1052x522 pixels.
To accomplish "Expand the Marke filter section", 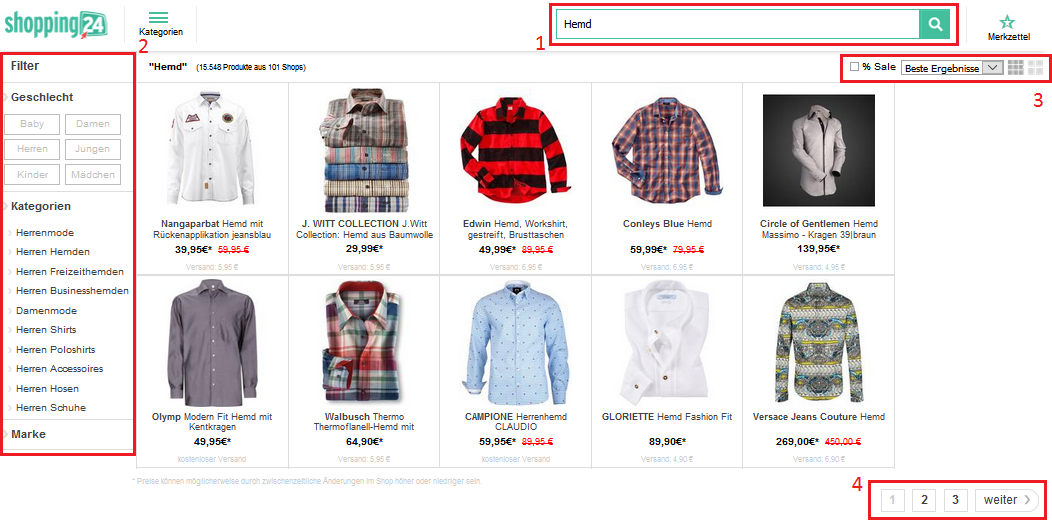I will pos(28,434).
